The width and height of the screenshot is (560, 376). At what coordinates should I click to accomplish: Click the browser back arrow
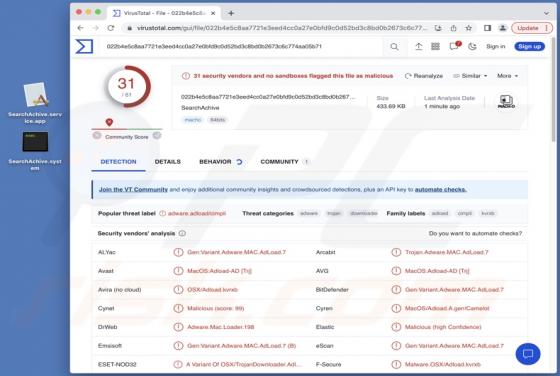point(81,28)
